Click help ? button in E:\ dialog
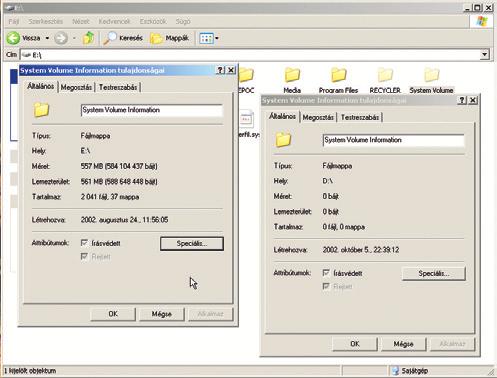 coord(220,70)
